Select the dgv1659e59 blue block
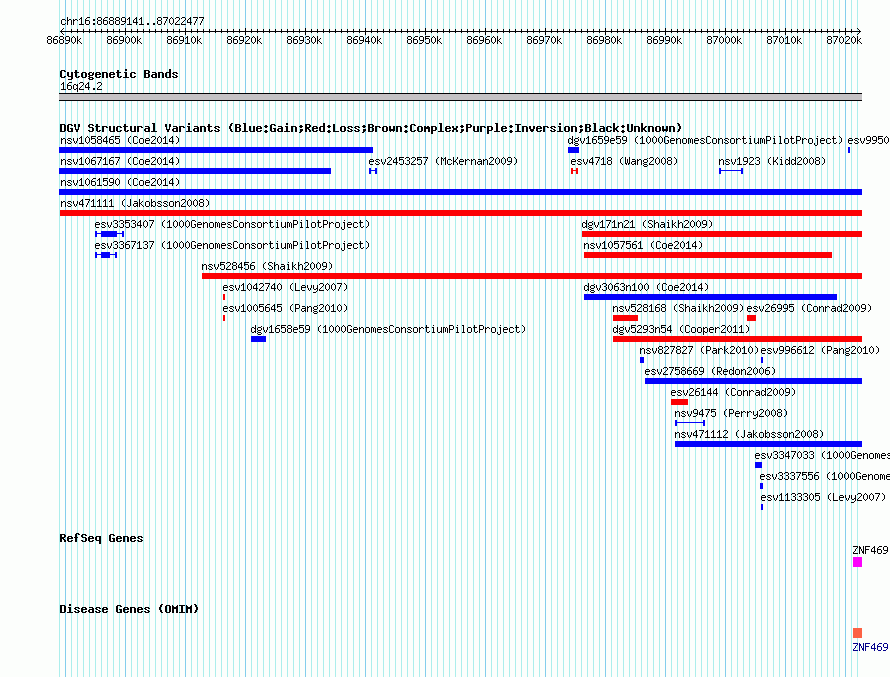 573,150
